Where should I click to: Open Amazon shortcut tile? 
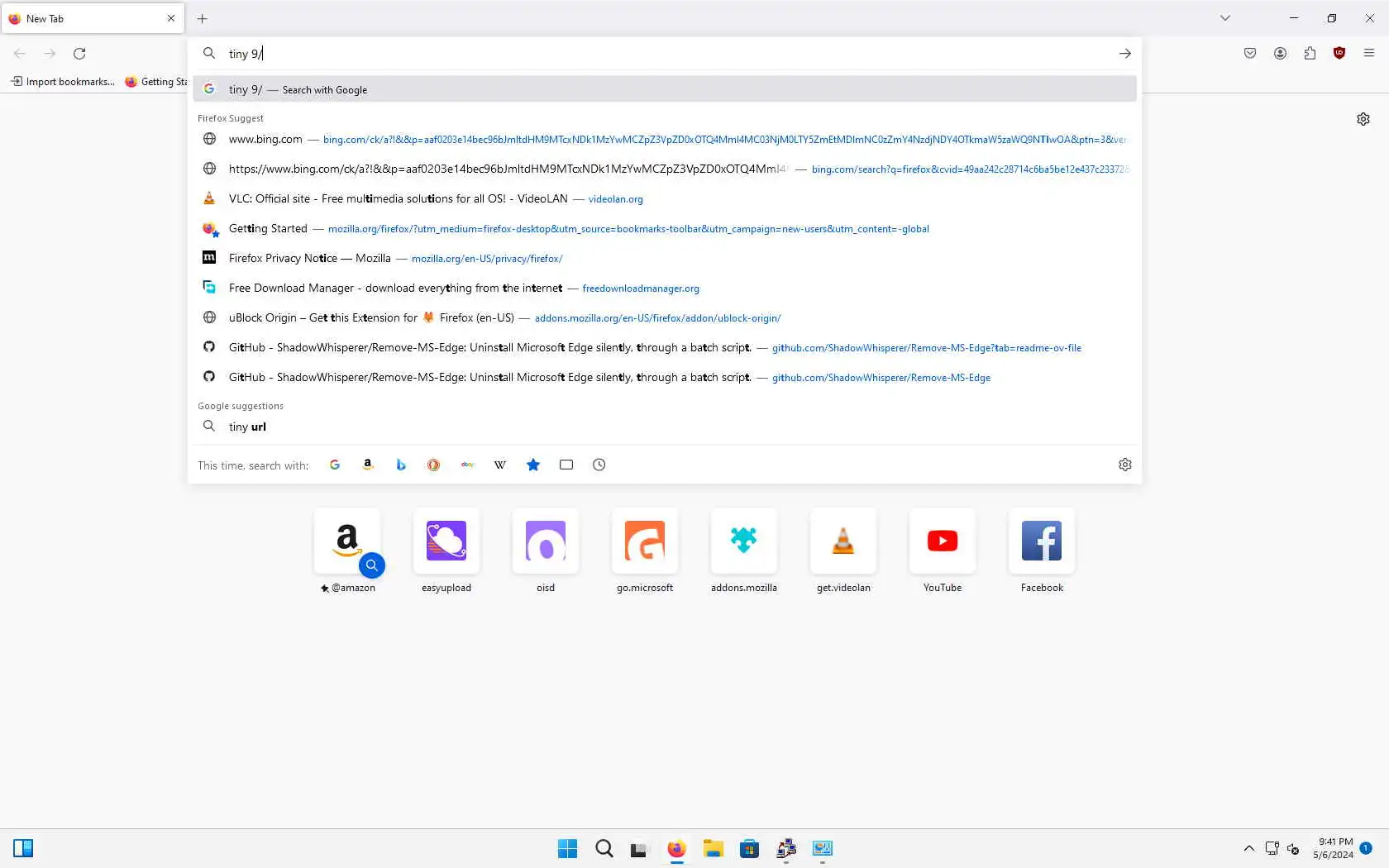pos(347,541)
